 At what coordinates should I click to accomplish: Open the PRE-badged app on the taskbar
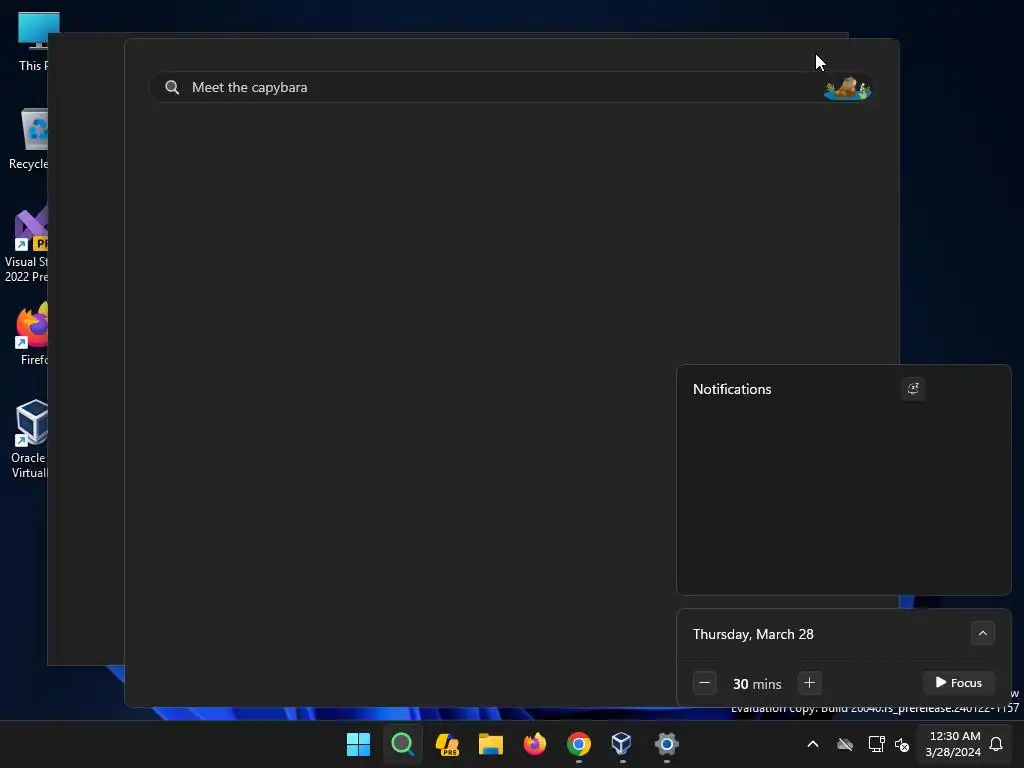pos(447,744)
